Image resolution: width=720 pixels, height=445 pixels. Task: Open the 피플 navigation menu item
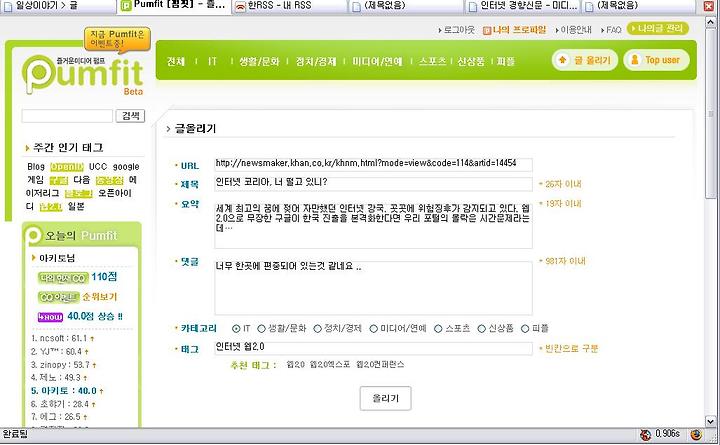click(x=506, y=61)
